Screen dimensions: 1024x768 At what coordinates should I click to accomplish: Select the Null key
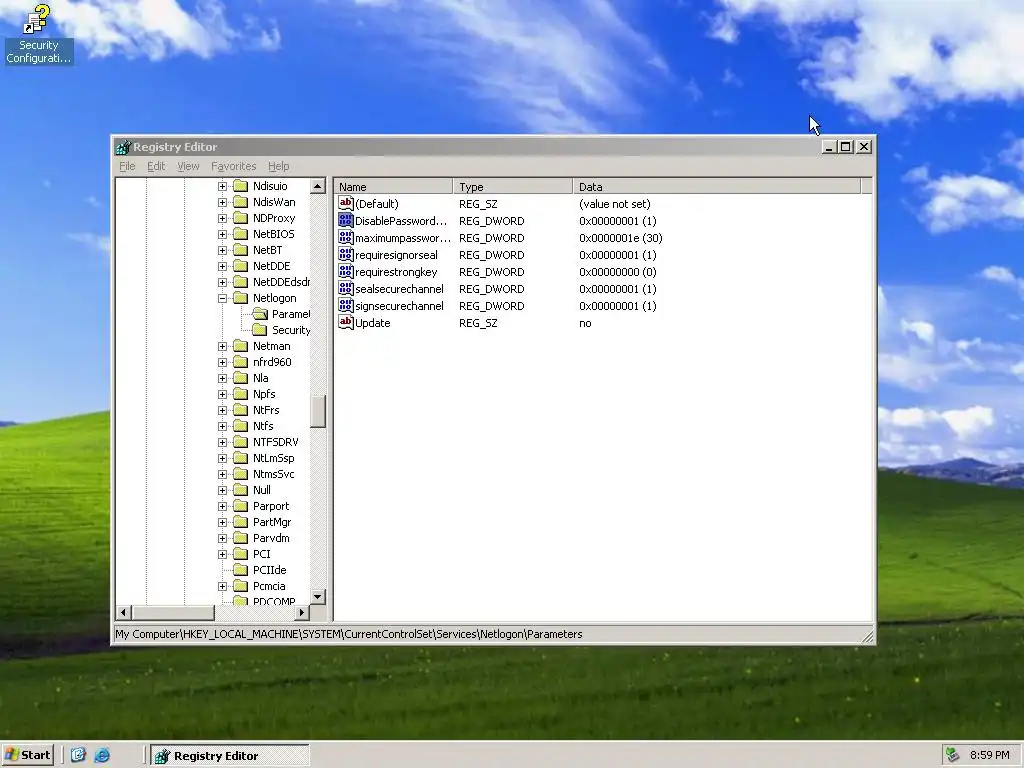[261, 490]
